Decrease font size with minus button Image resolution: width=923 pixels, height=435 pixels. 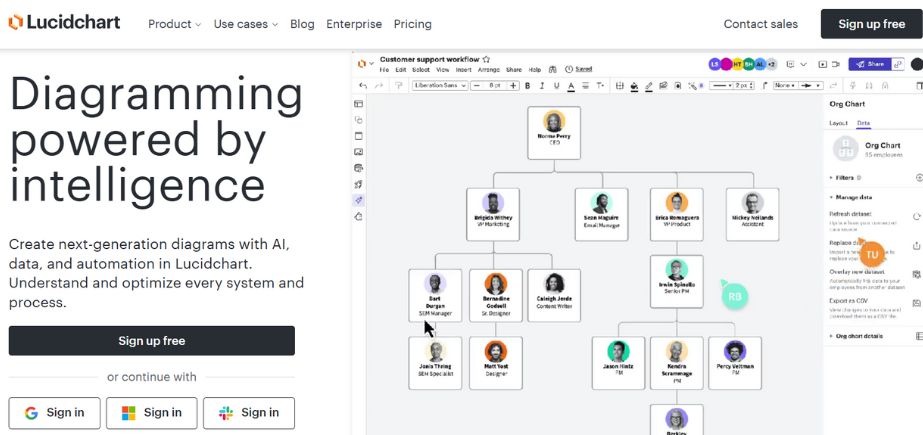pos(477,86)
